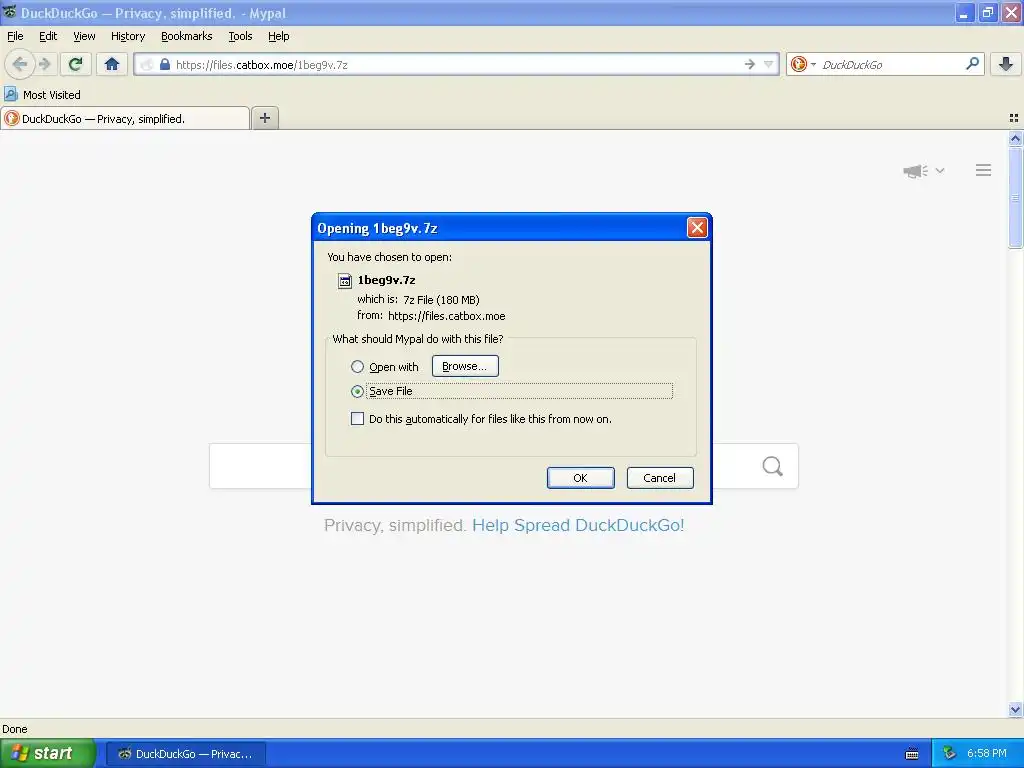Open a new tab with plus button
The width and height of the screenshot is (1024, 768).
click(x=264, y=118)
